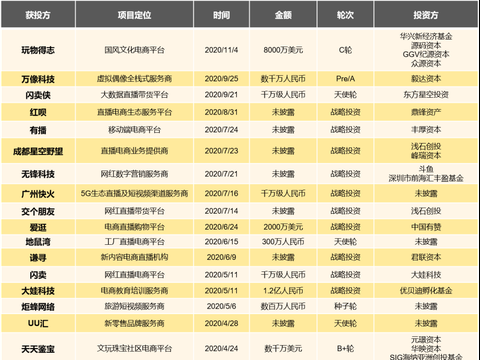Click the 毅达资本 investor cell
This screenshot has width=480, height=360.
click(x=426, y=79)
